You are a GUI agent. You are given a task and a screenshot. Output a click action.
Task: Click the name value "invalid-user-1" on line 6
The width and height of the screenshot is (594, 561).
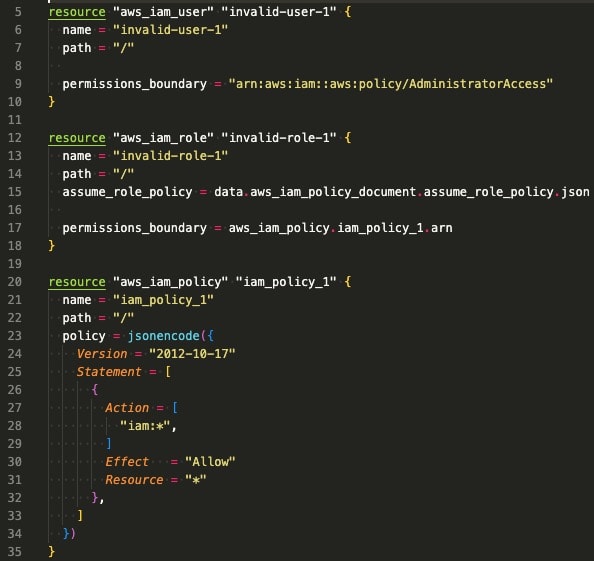170,30
